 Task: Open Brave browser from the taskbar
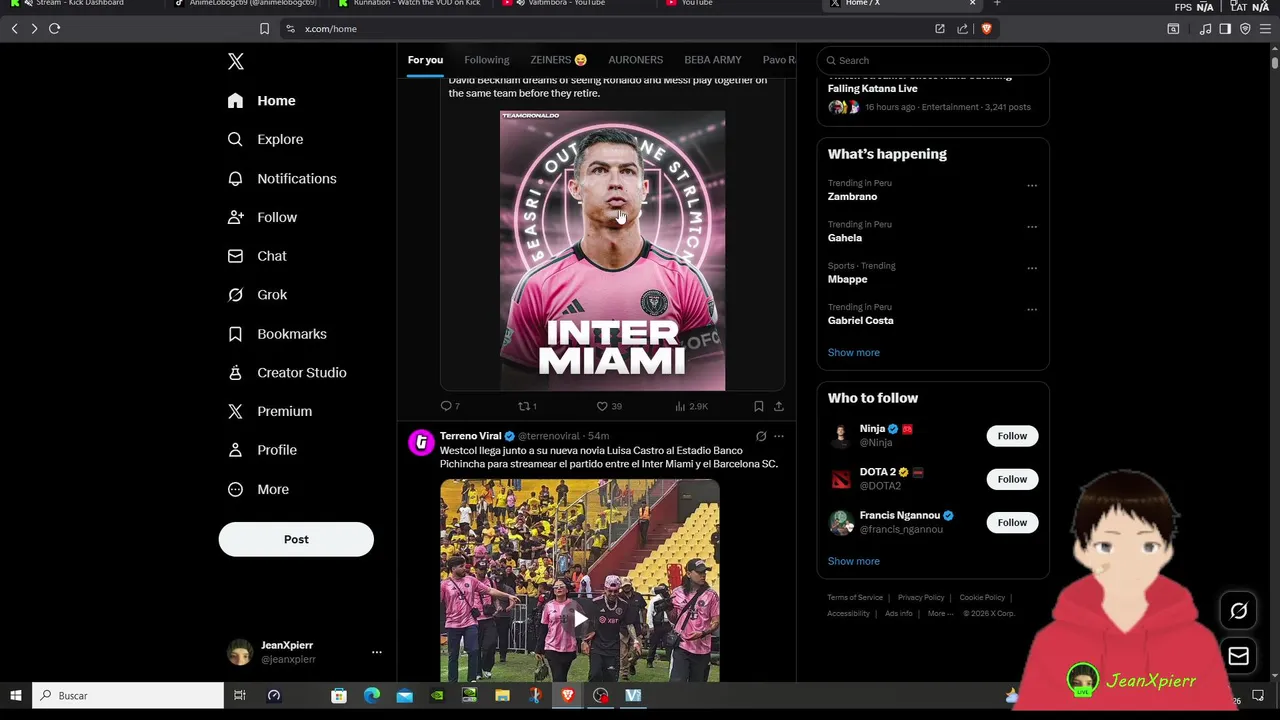point(568,696)
